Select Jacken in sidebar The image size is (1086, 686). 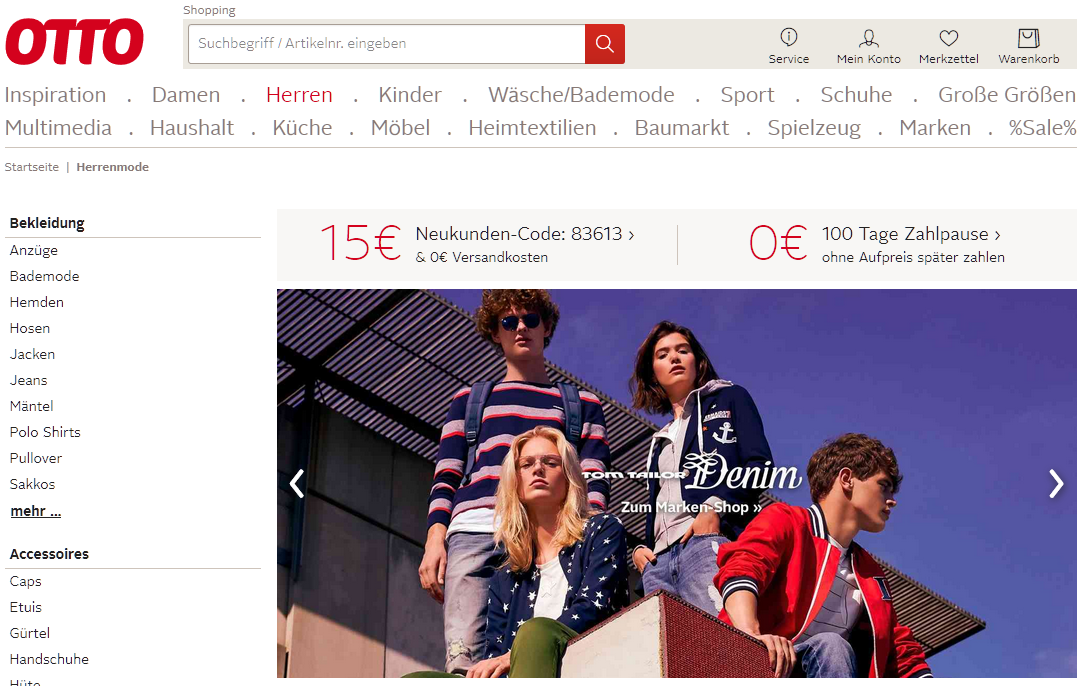coord(32,354)
